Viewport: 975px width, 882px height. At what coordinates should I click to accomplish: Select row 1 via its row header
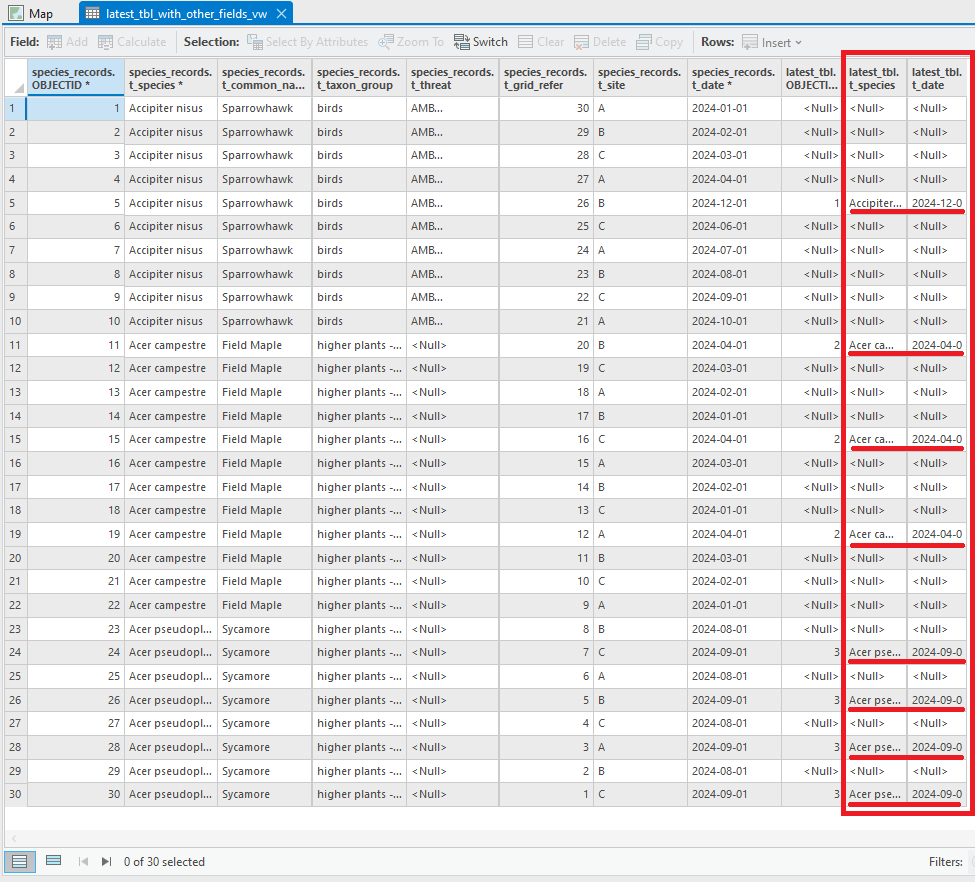click(x=16, y=108)
